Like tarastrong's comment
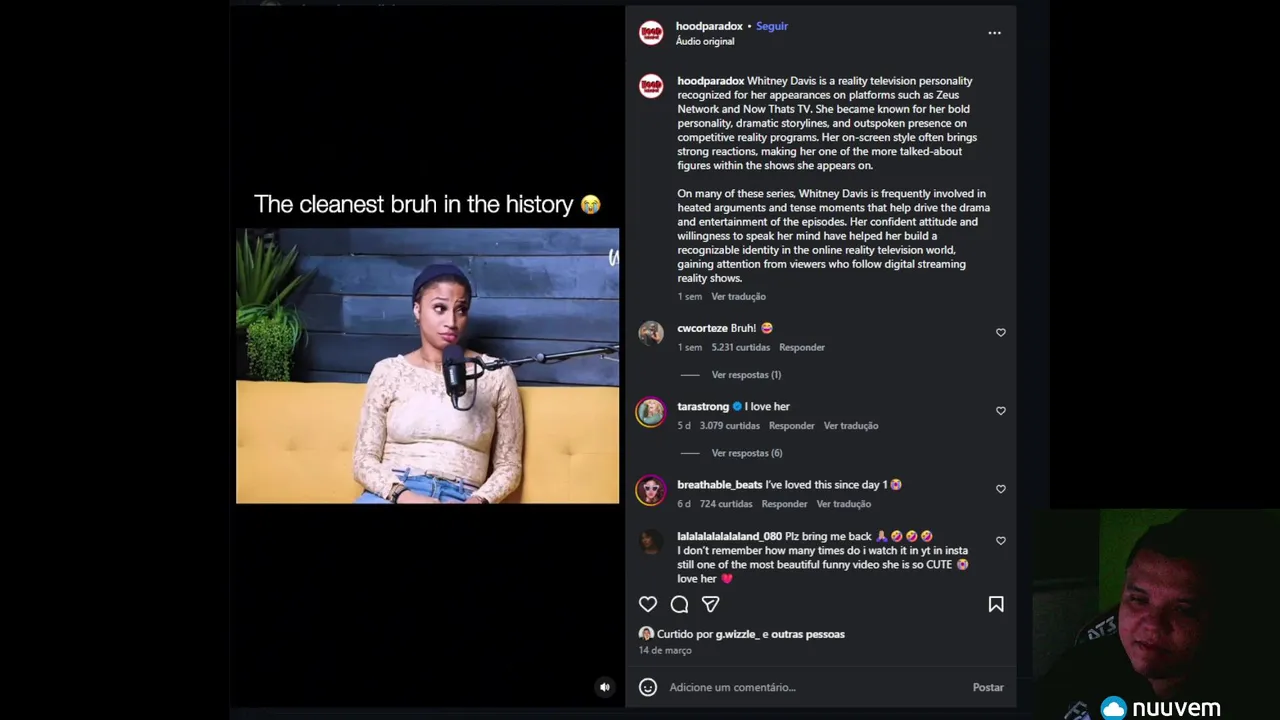Viewport: 1280px width, 720px height. tap(1000, 411)
